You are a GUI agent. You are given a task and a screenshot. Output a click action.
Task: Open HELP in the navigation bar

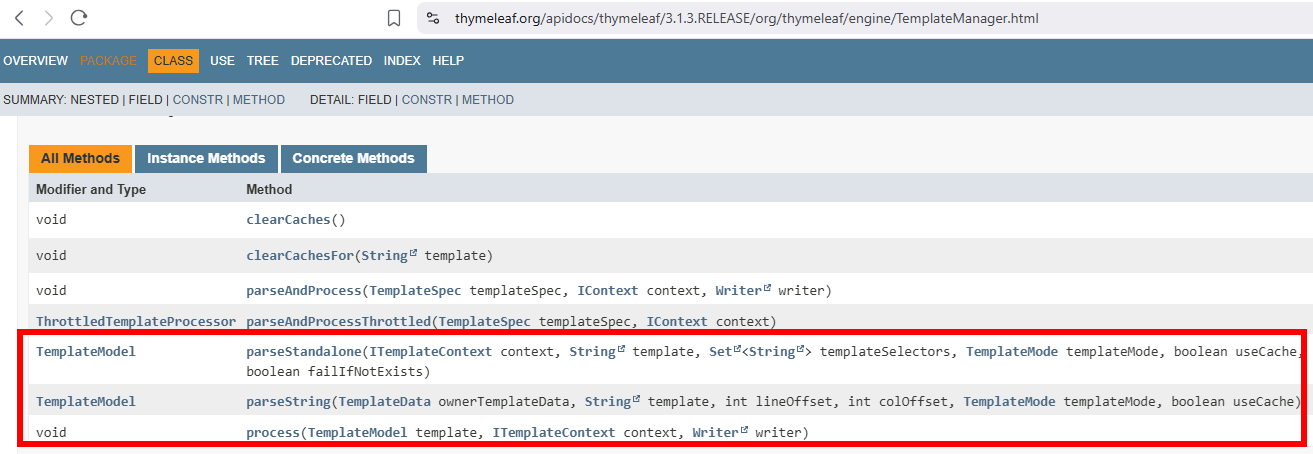(448, 61)
